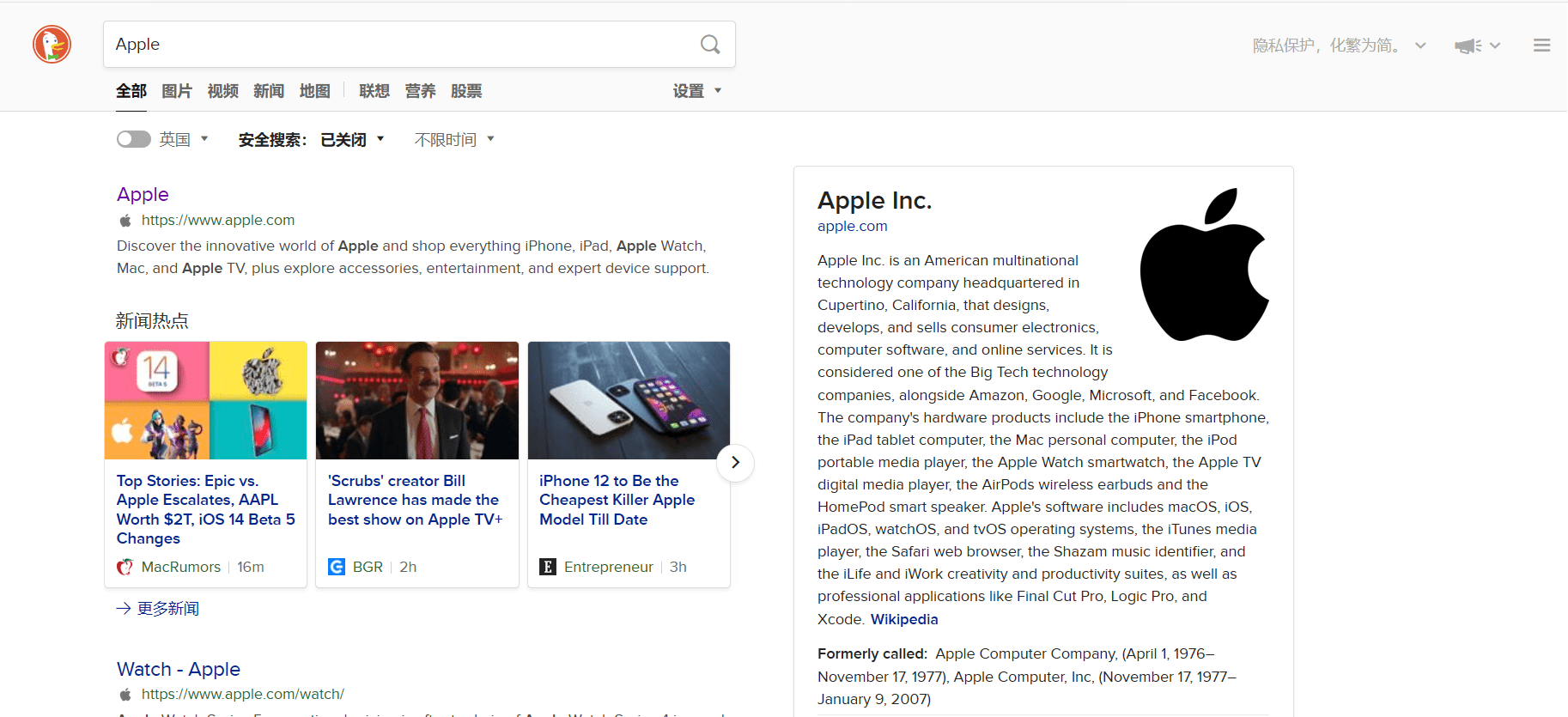This screenshot has height=717, width=1568.
Task: Toggle the 英国 region switch
Action: (134, 139)
